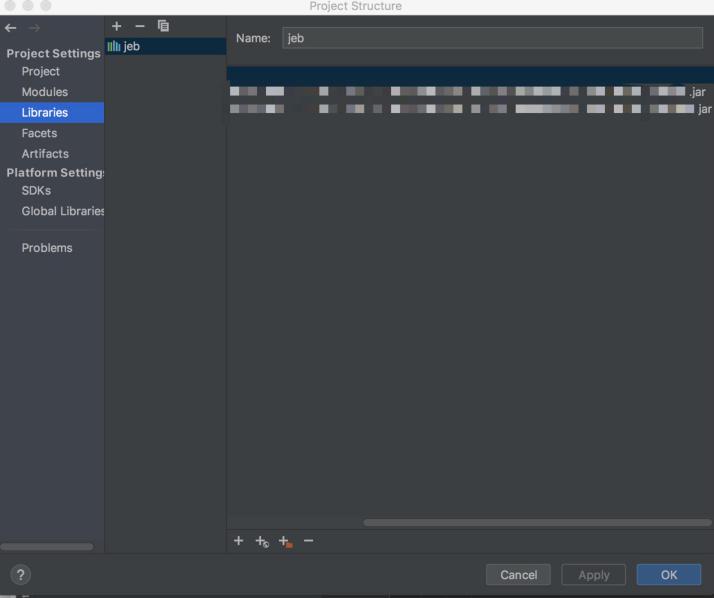Viewport: 714px width, 598px height.
Task: Add a class root to the library
Action: (238, 541)
